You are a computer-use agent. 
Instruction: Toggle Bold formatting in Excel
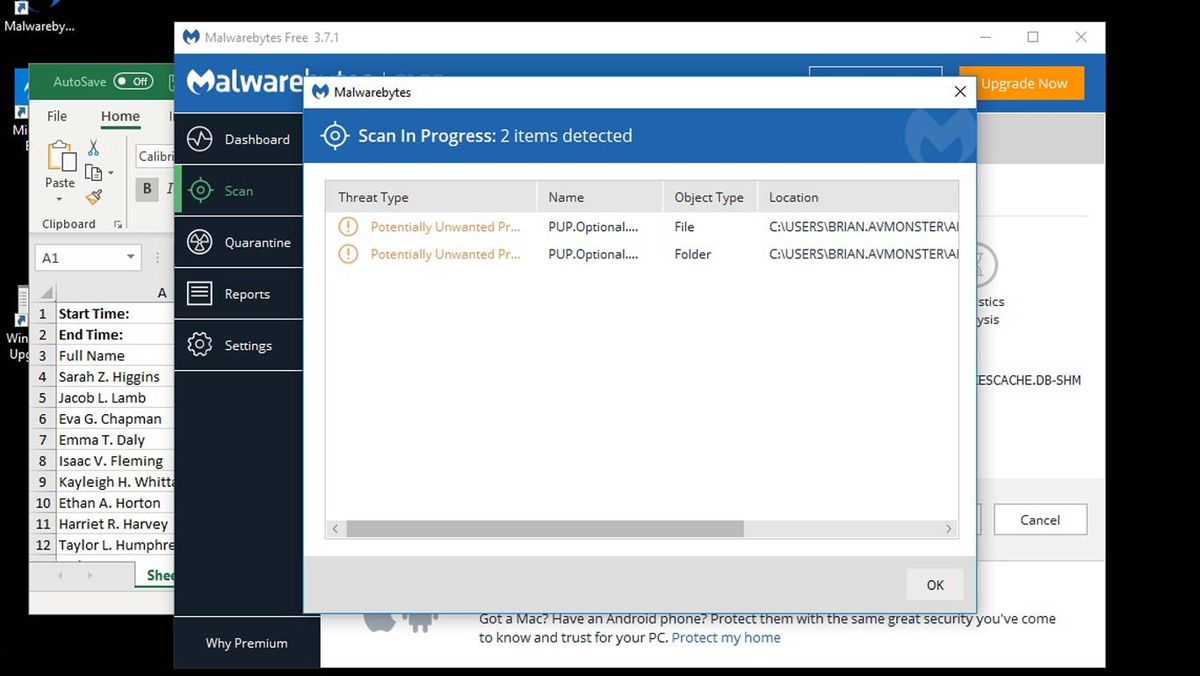click(147, 188)
